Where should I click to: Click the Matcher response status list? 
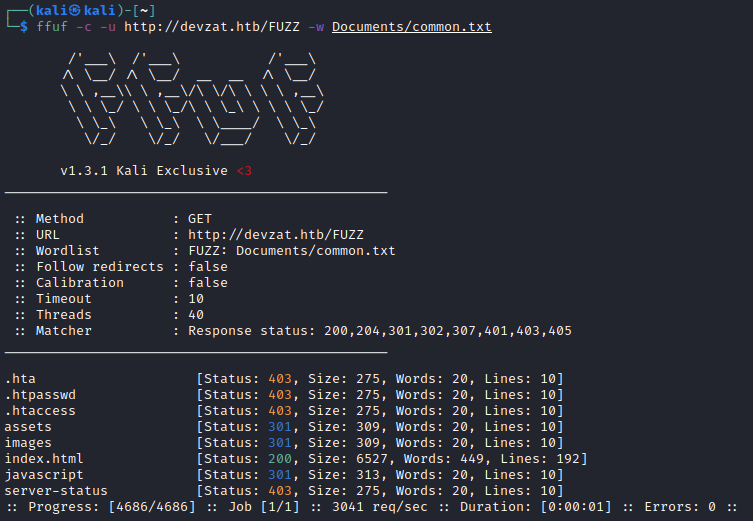(380, 331)
